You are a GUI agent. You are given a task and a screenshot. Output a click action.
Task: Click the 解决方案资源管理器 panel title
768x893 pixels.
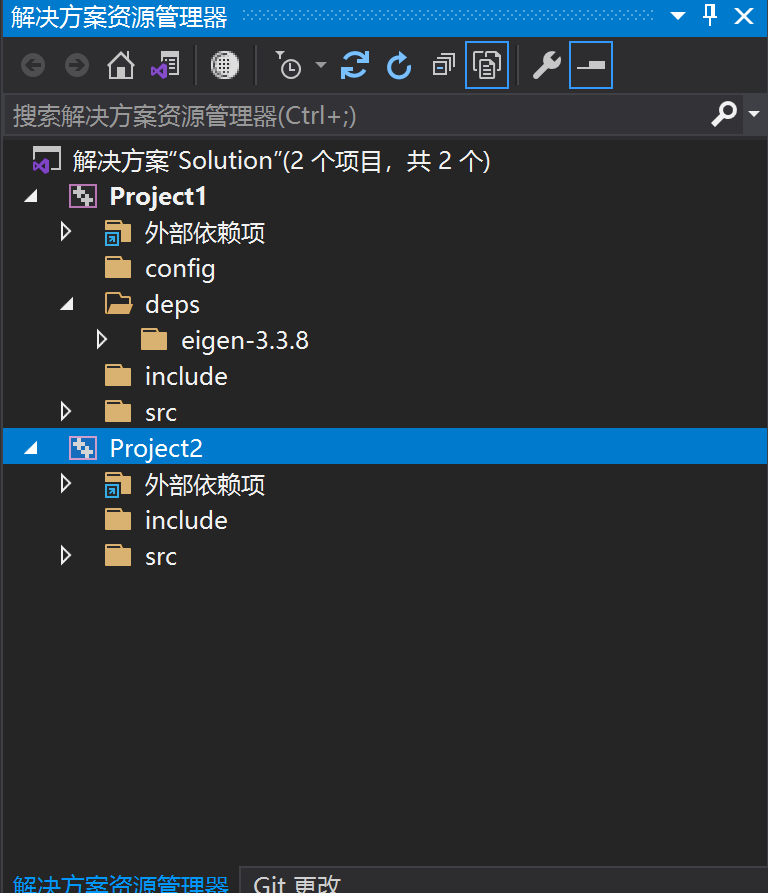coord(119,17)
